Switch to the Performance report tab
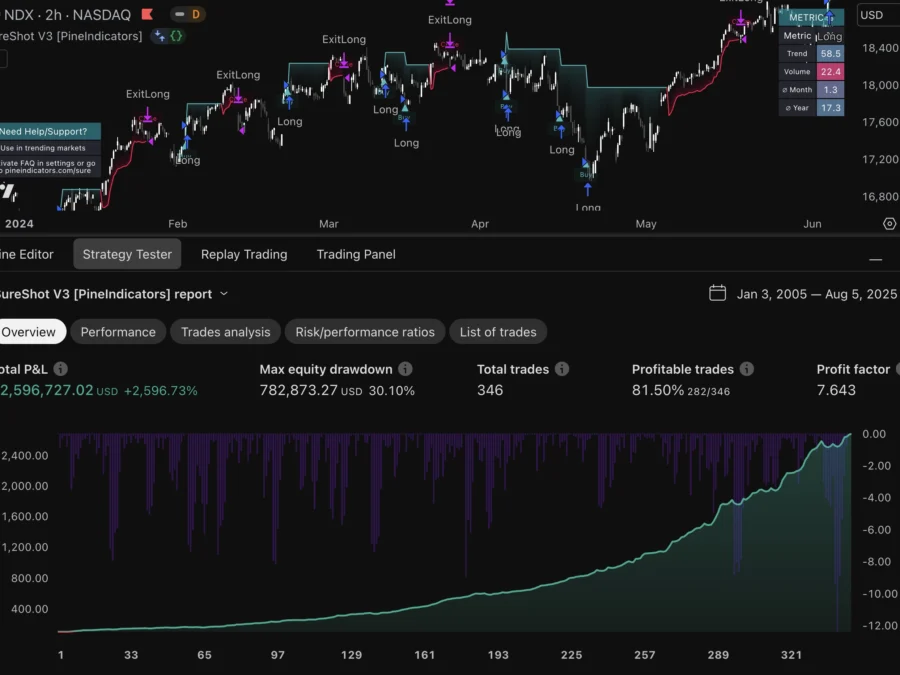900x675 pixels. pyautogui.click(x=118, y=332)
